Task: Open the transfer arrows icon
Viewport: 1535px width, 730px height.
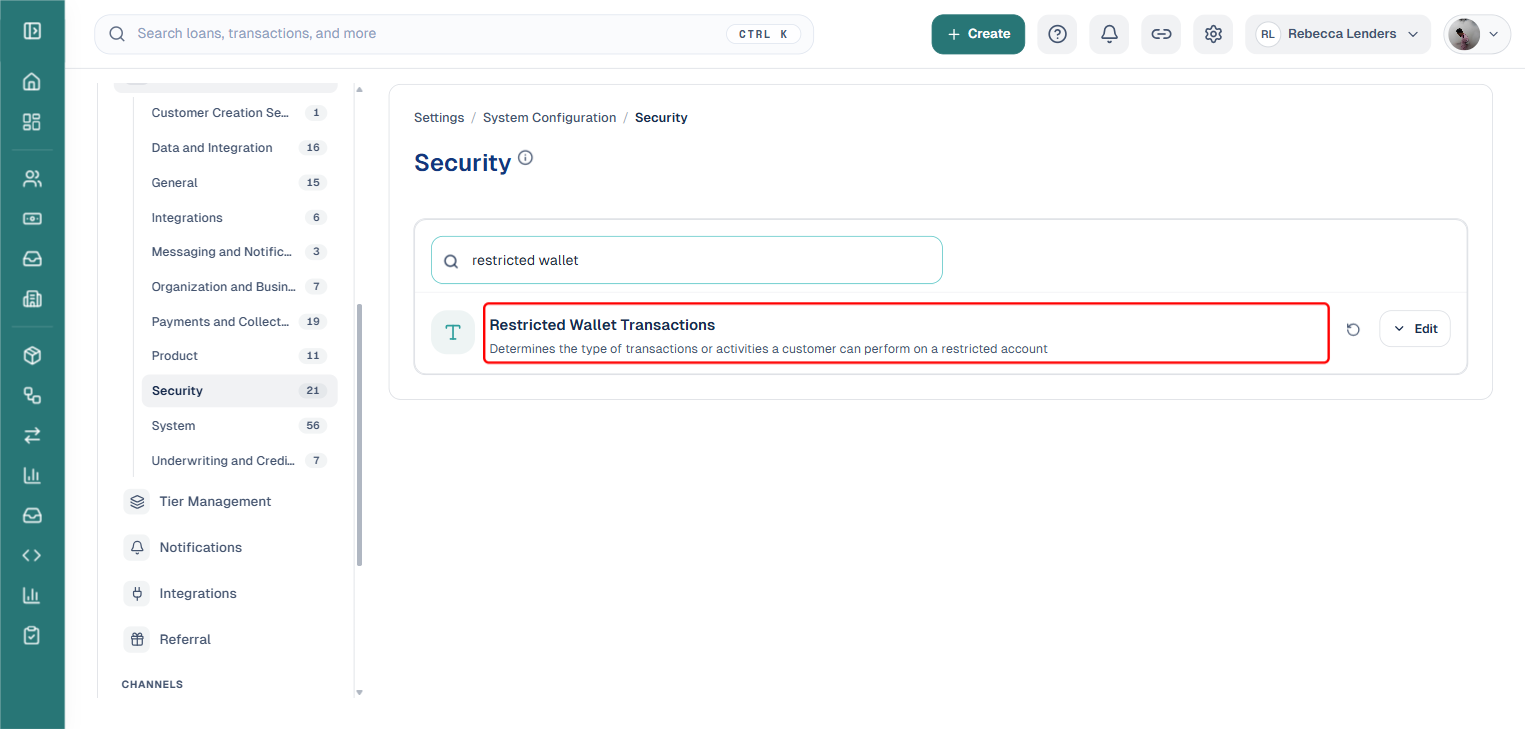Action: coord(32,435)
